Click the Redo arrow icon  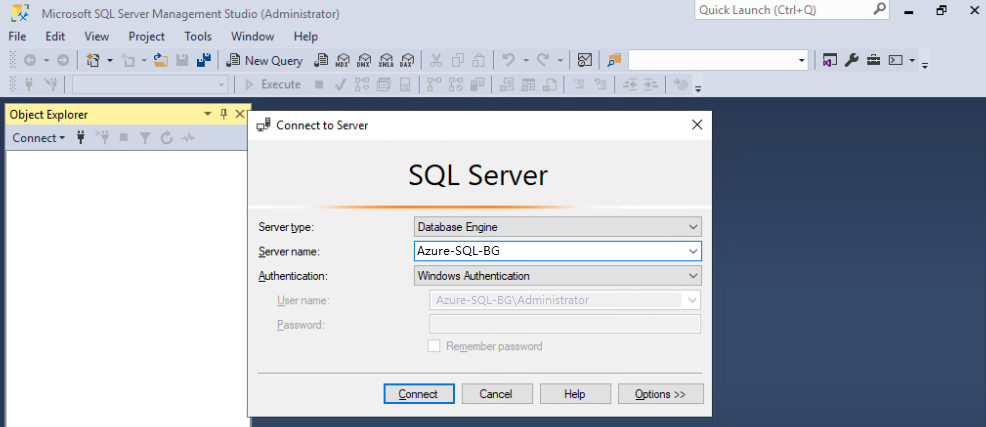click(543, 60)
